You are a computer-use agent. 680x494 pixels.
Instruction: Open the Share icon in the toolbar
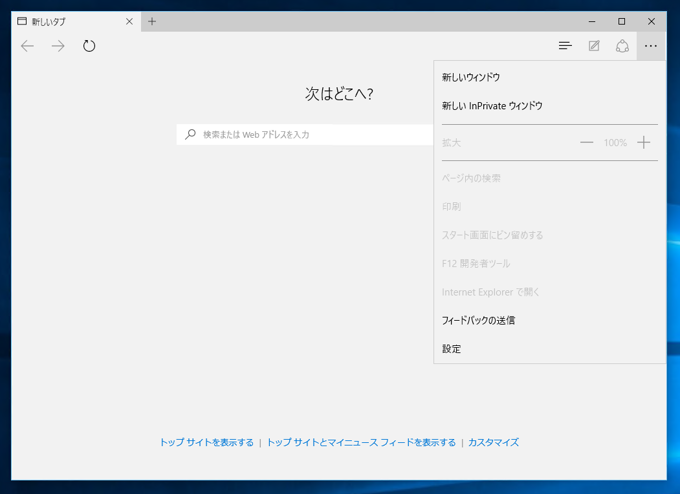click(622, 46)
